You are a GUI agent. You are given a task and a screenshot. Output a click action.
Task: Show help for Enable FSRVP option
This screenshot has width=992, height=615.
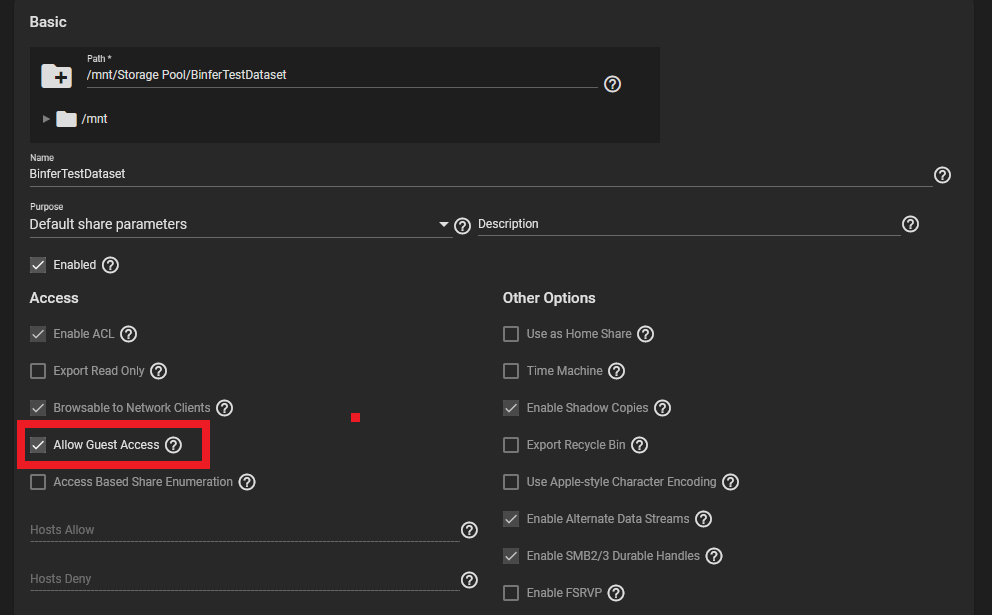[616, 593]
